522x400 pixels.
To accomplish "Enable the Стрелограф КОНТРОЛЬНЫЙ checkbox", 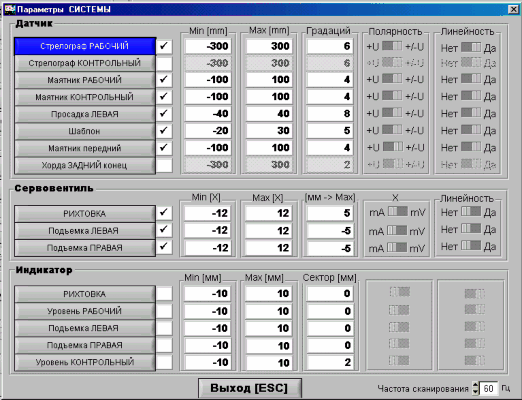I will click(164, 63).
